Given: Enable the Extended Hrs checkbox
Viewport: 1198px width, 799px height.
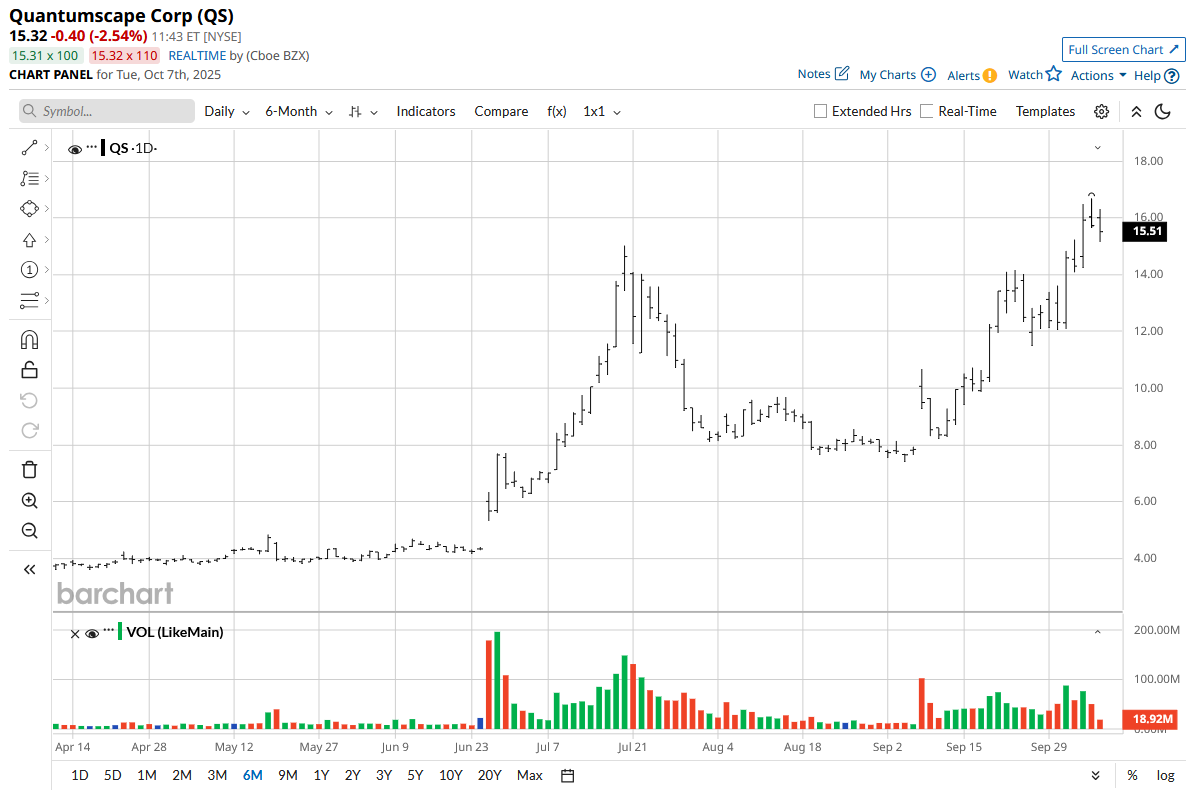Looking at the screenshot, I should tap(821, 112).
